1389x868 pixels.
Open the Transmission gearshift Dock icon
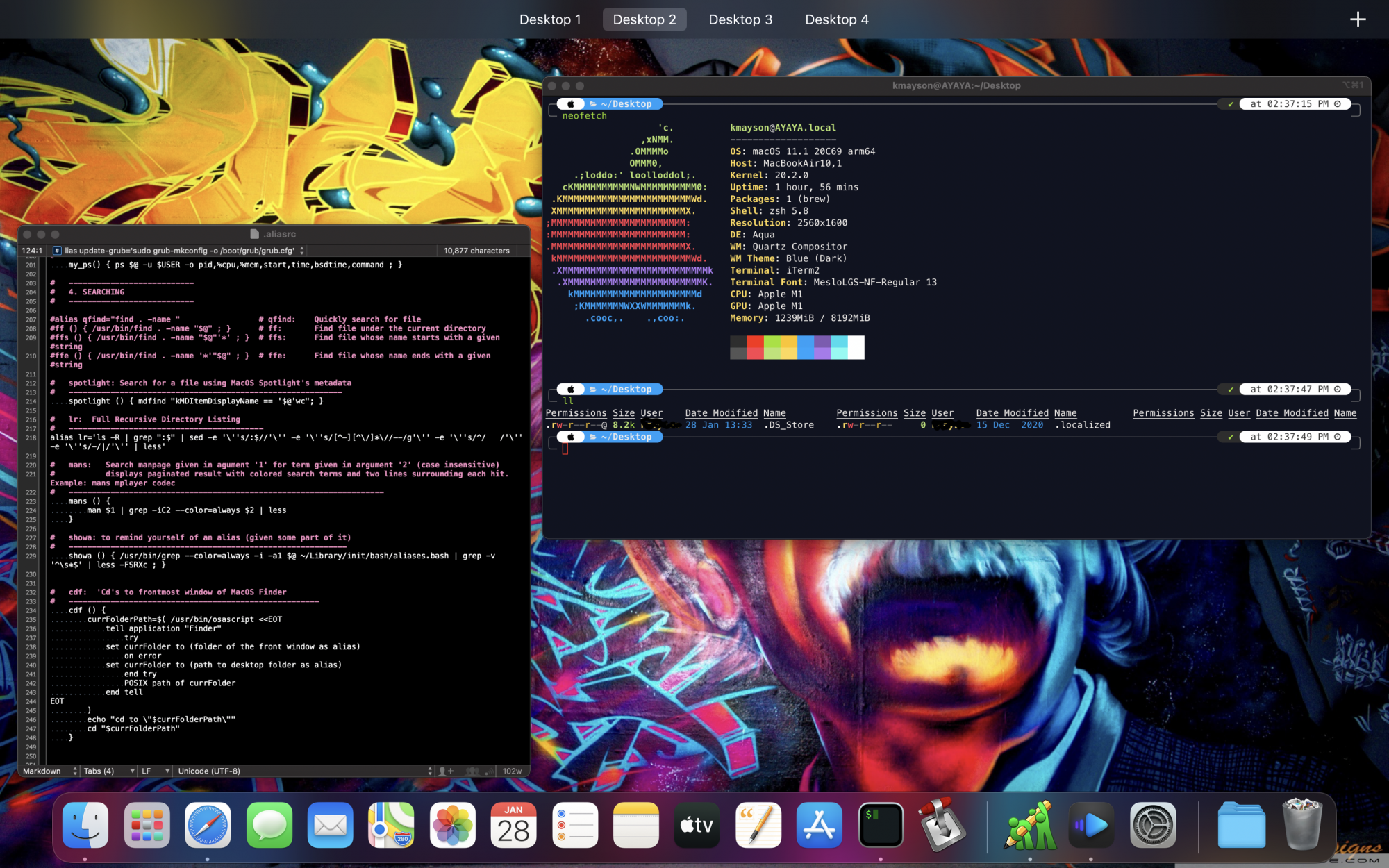coord(941,825)
